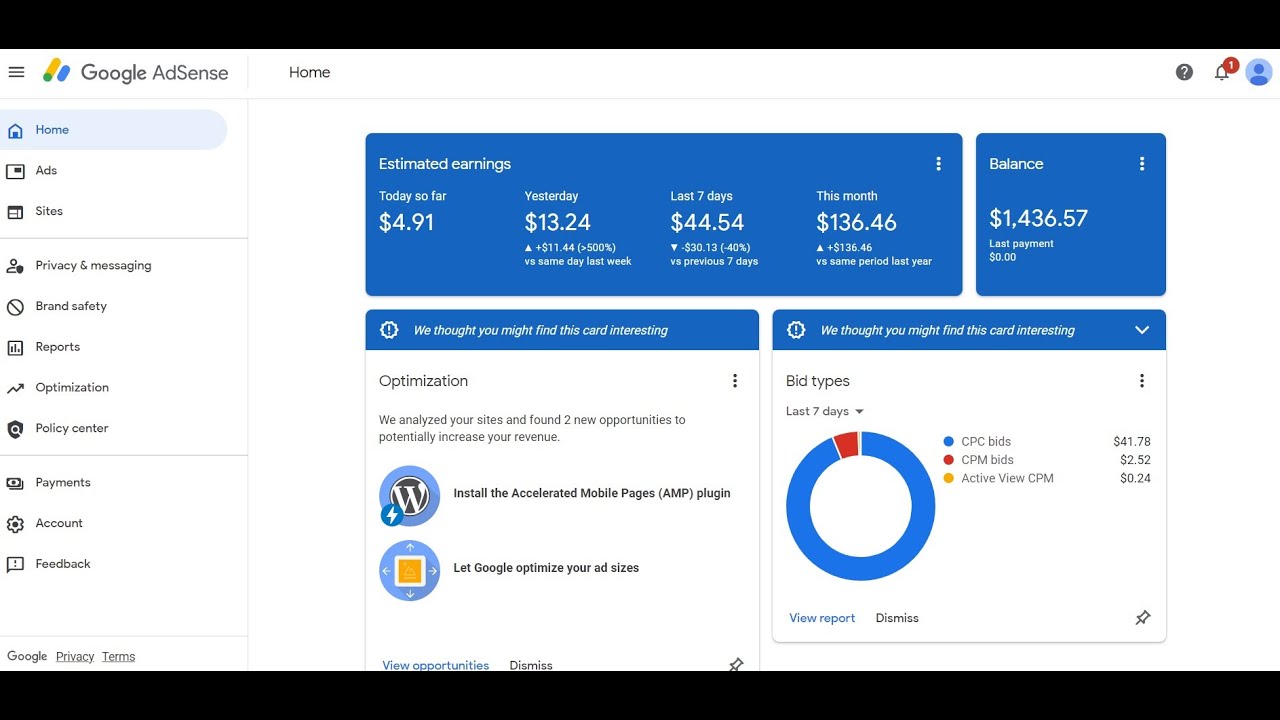Screen dimensions: 1280x720
Task: Click the optimize ad sizes icon
Action: 410,571
